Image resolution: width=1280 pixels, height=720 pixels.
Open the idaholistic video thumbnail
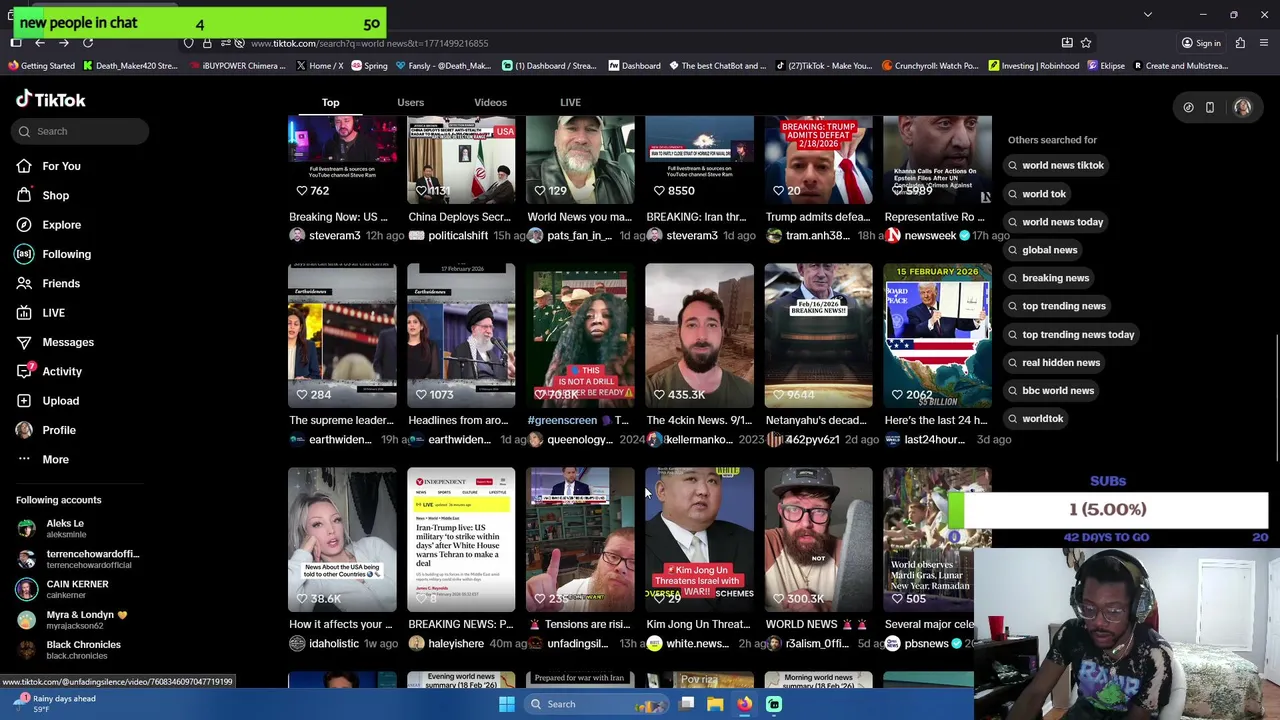coord(342,539)
